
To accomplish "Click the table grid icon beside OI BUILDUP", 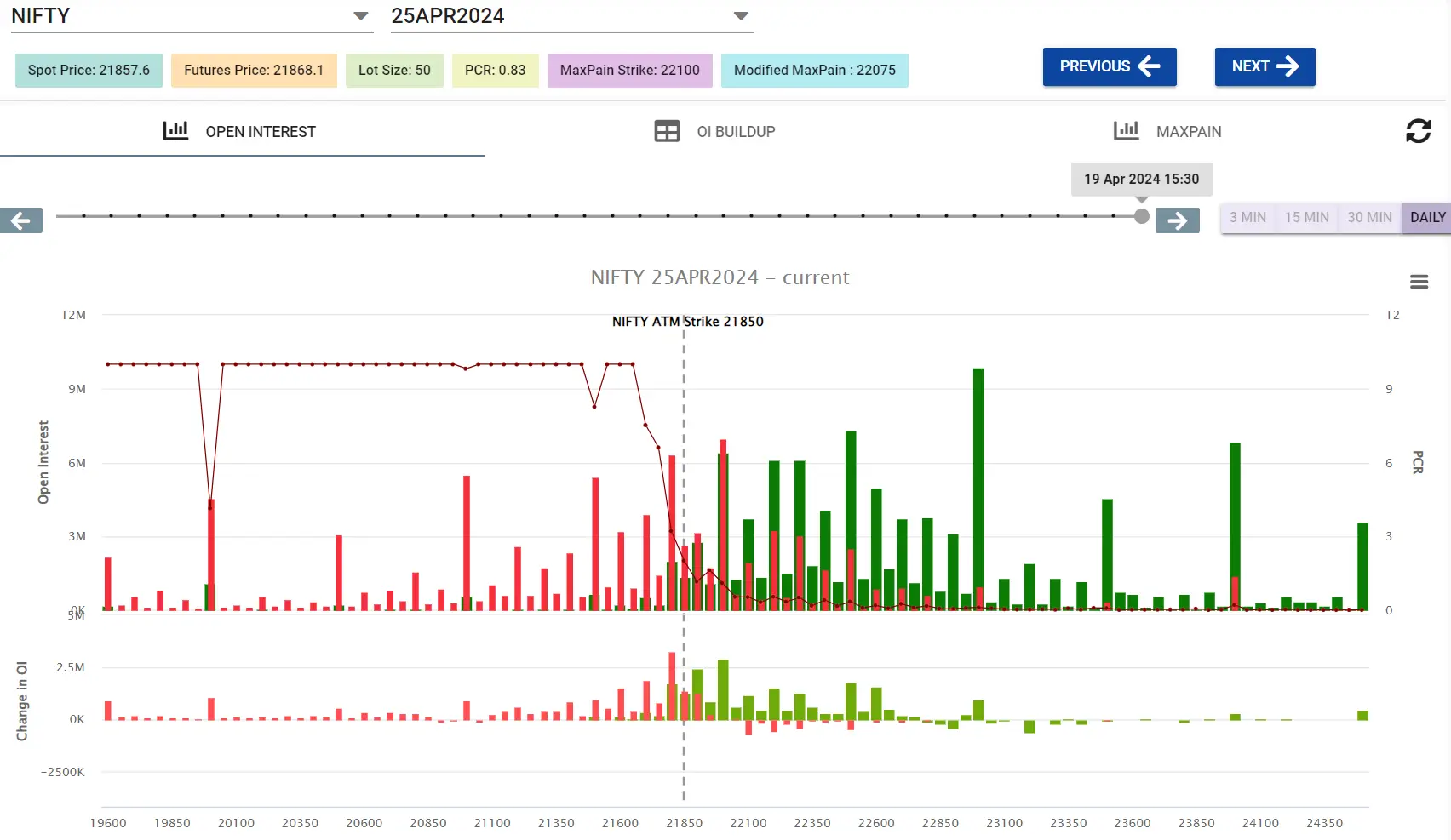I will [667, 131].
